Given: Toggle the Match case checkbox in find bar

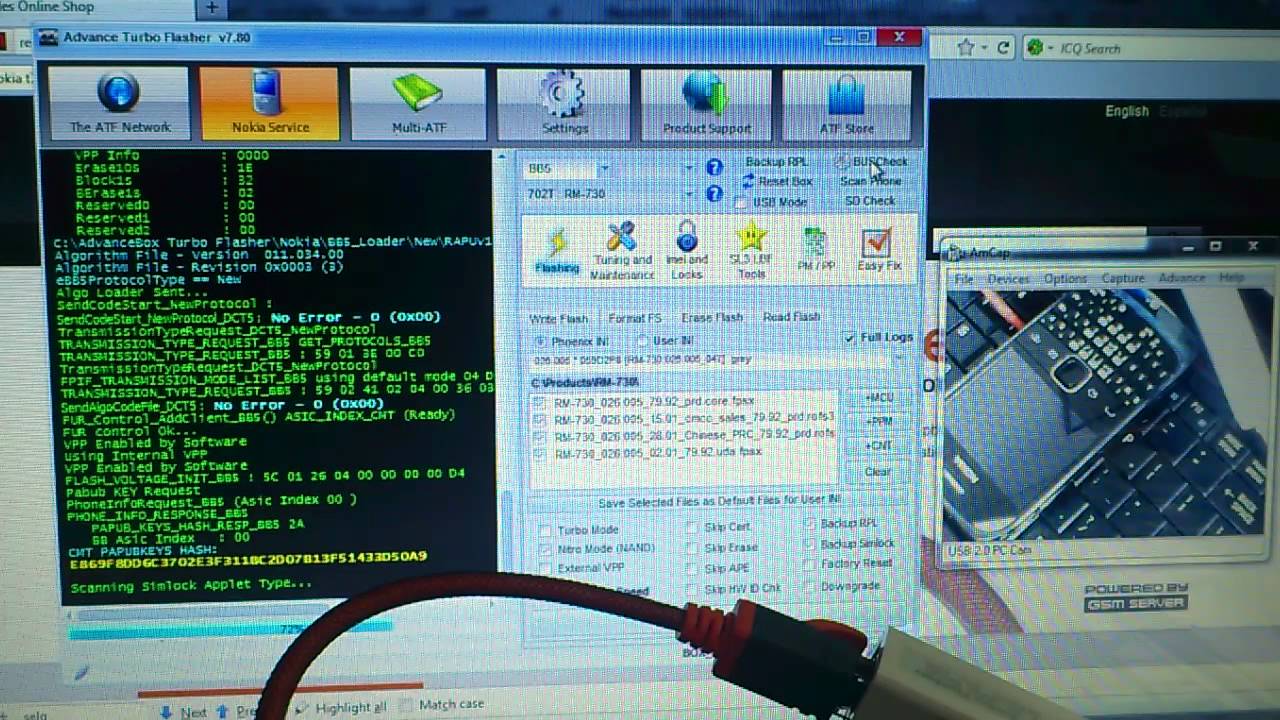Looking at the screenshot, I should coord(442,705).
